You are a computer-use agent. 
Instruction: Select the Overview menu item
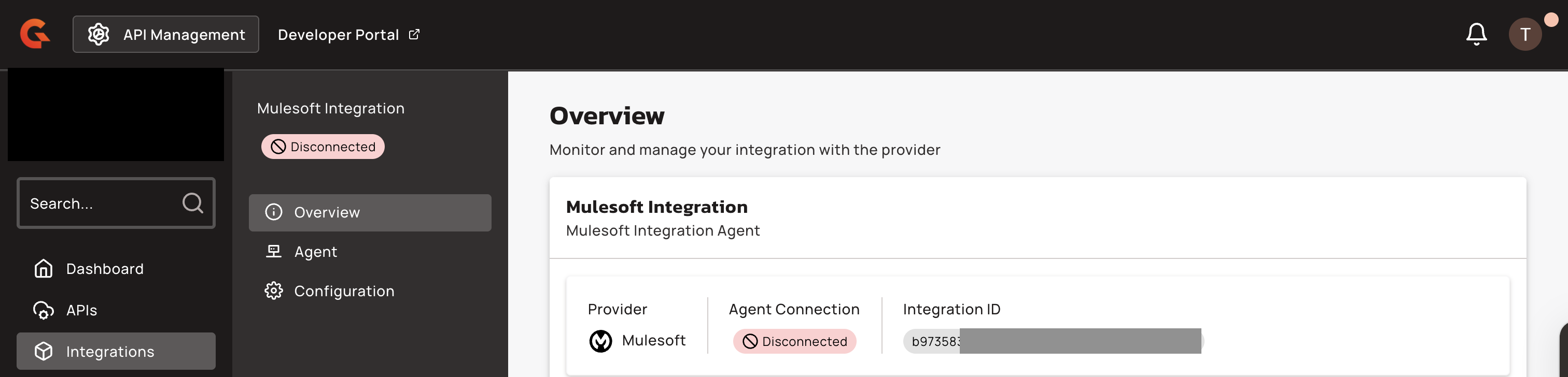pyautogui.click(x=370, y=212)
